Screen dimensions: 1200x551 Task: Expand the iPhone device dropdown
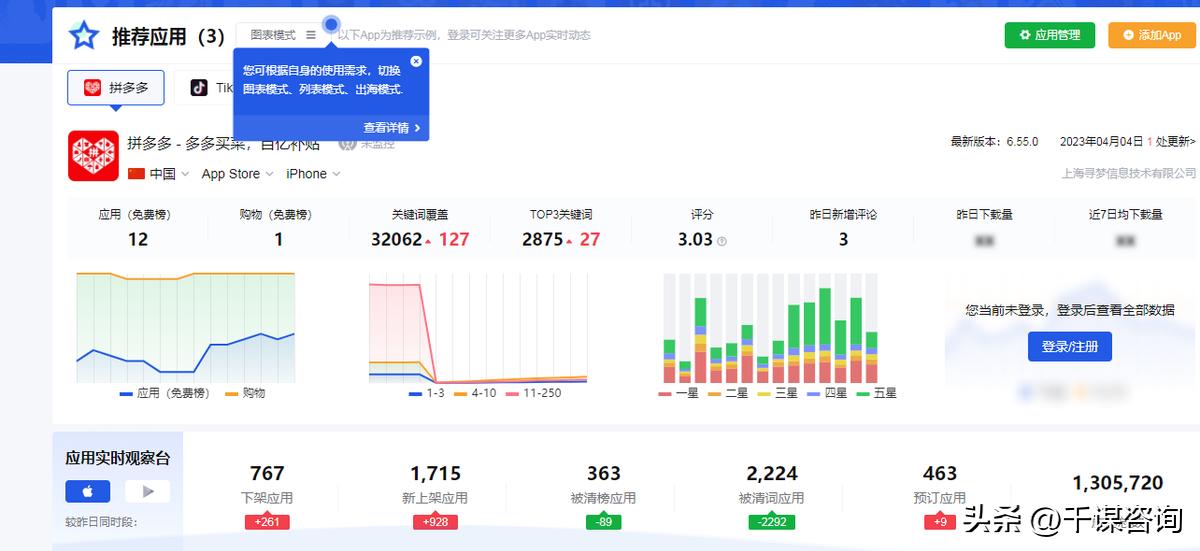click(313, 174)
